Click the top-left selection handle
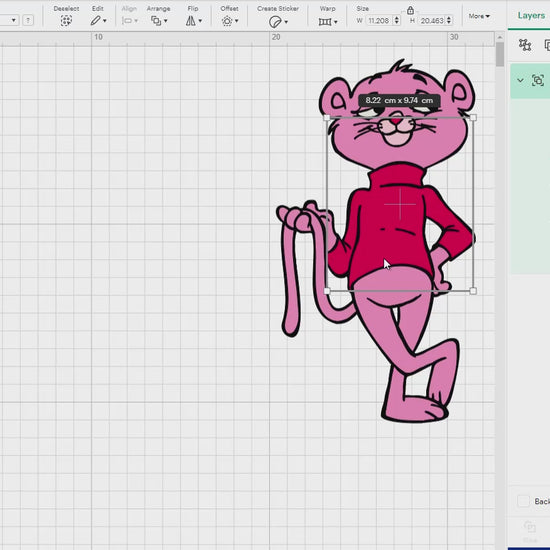This screenshot has height=550, width=550. pos(327,118)
